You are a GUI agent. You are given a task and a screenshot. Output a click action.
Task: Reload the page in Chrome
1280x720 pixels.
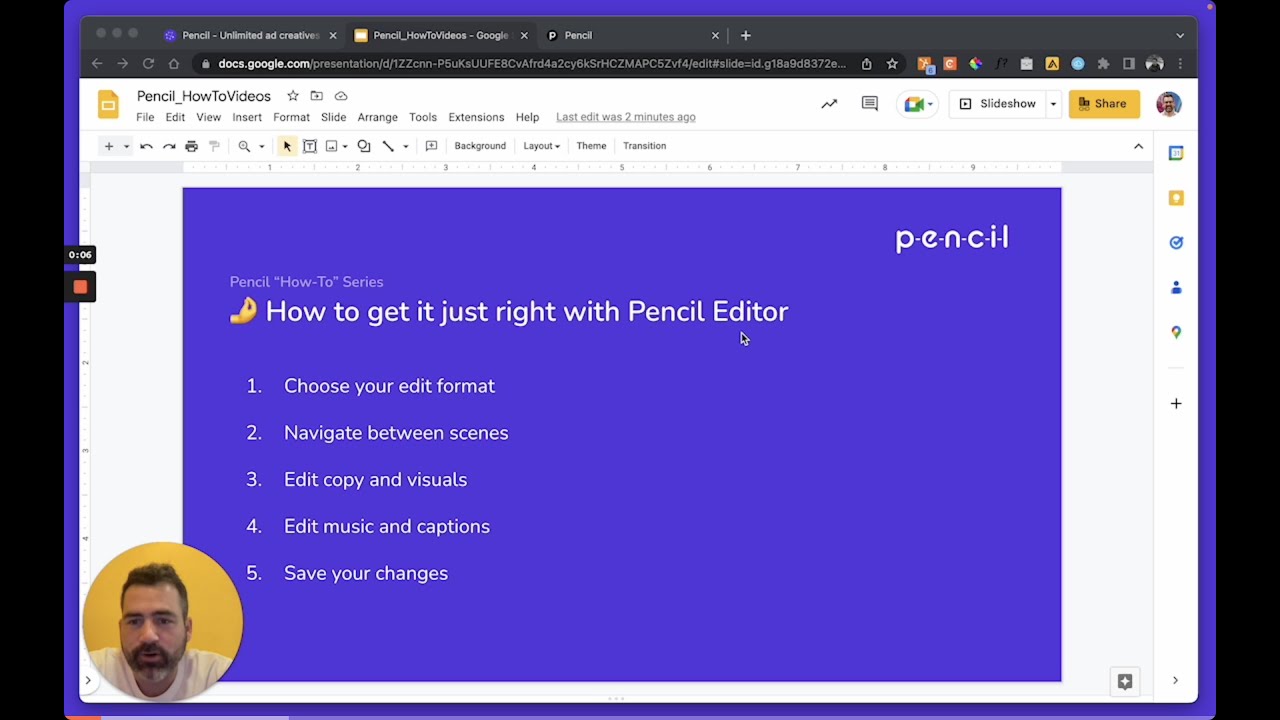pyautogui.click(x=148, y=64)
